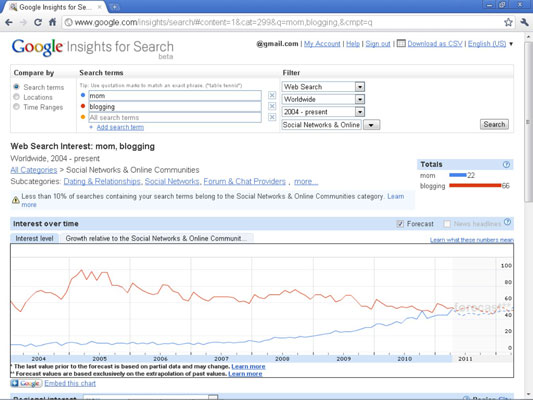The width and height of the screenshot is (533, 400).
Task: Open the My Account link
Action: [322, 44]
